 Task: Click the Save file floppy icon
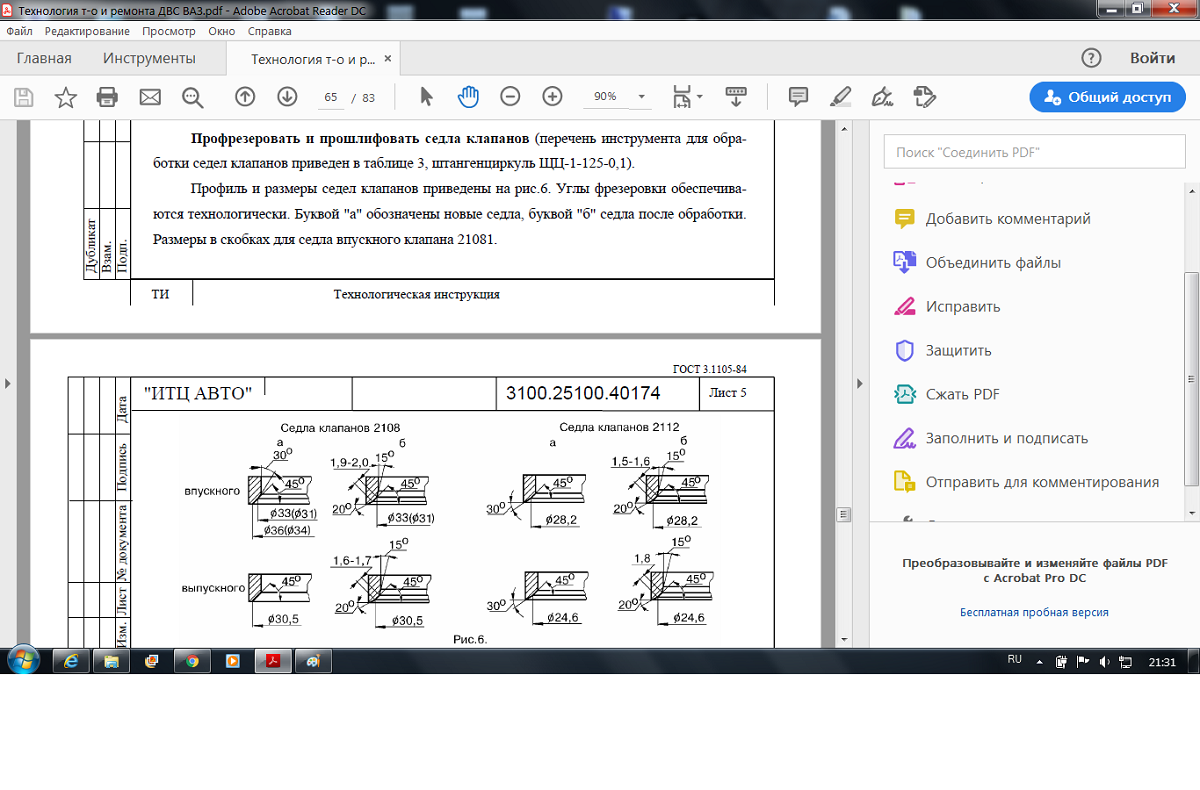[x=23, y=97]
